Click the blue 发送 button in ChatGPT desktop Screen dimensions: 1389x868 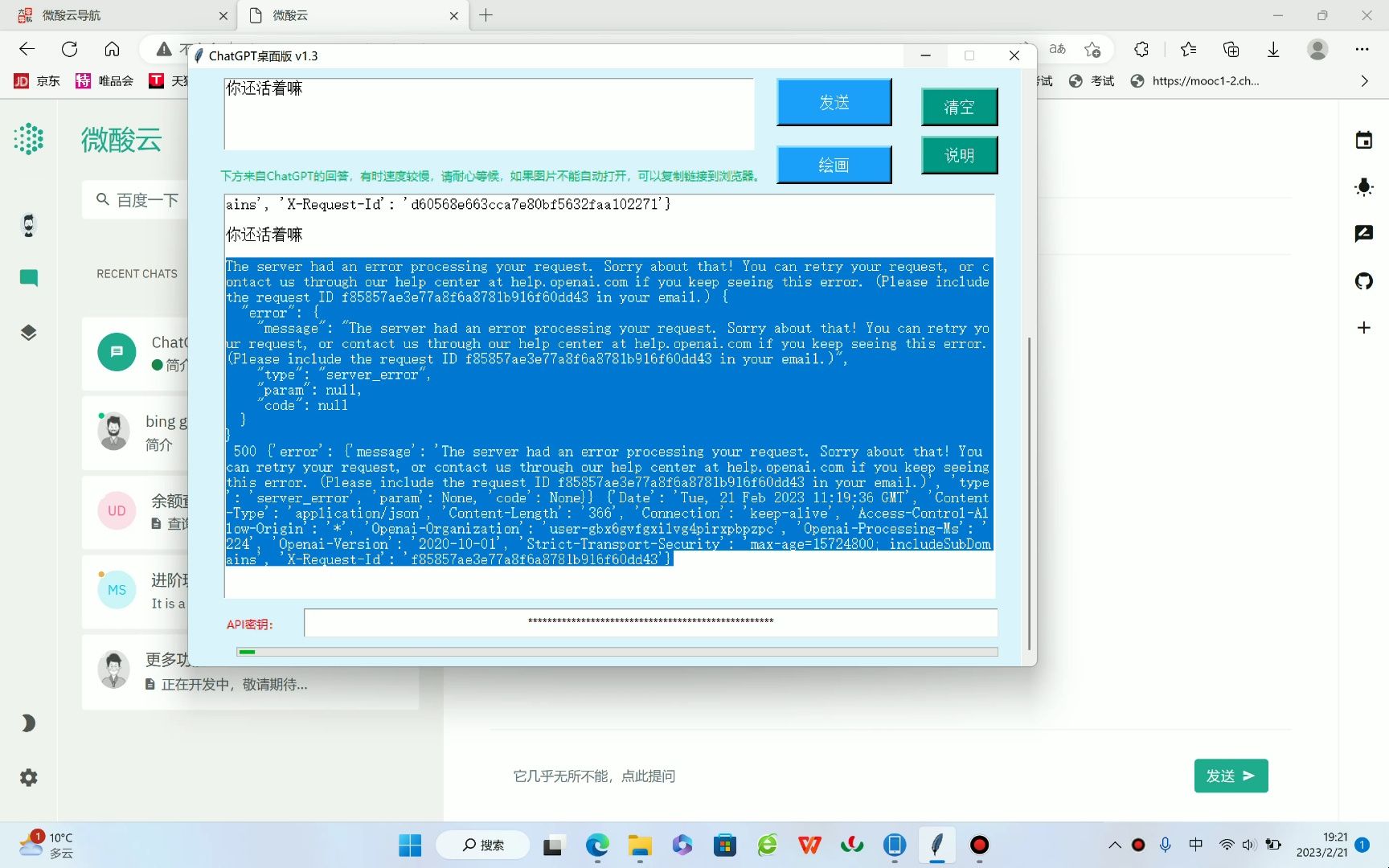tap(834, 102)
